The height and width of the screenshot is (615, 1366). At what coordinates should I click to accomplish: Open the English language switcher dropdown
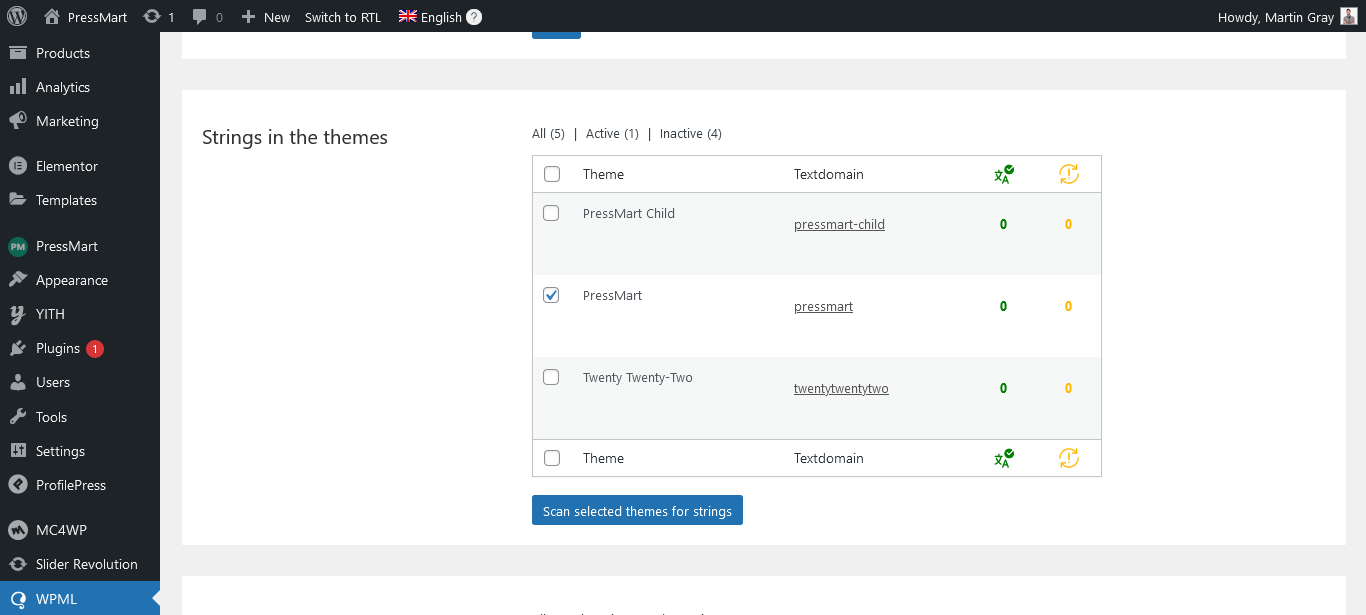[430, 17]
